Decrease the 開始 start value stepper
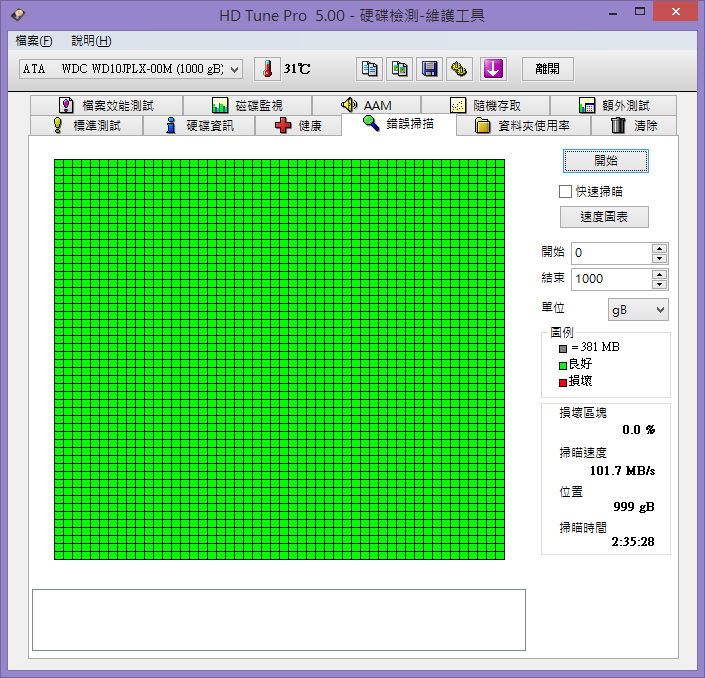This screenshot has height=678, width=705. [x=660, y=259]
